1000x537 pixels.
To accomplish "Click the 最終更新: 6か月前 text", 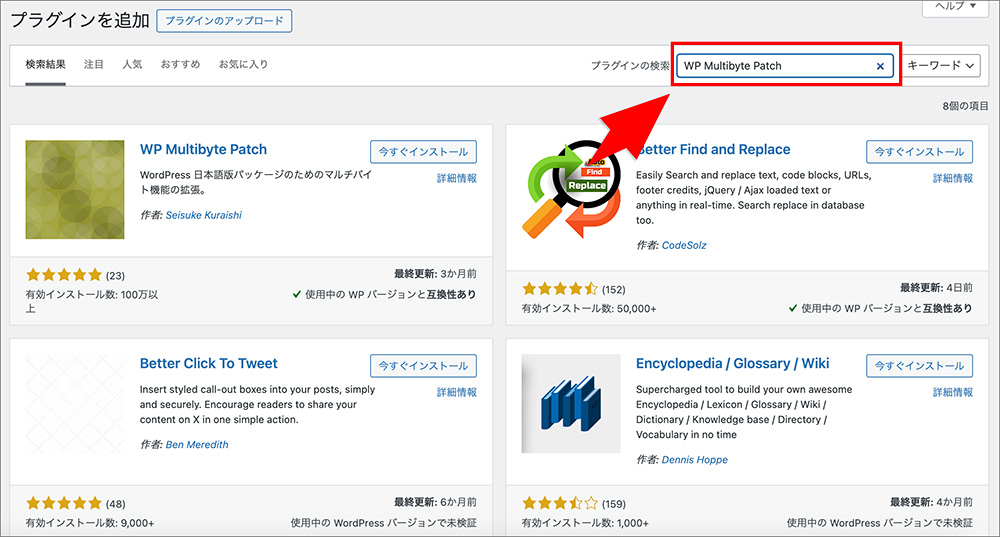I will pos(435,503).
